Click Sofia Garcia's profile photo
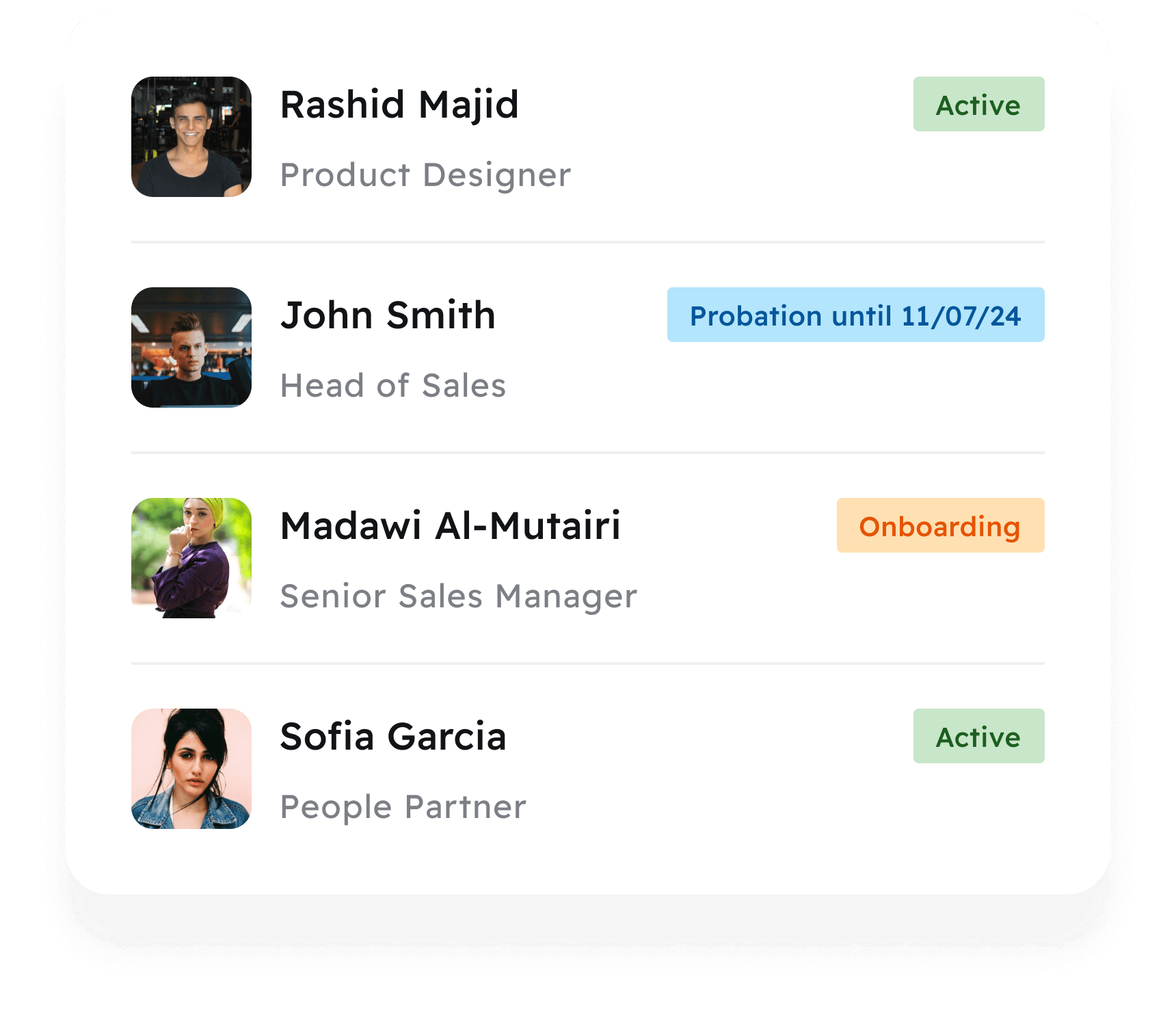1176x1015 pixels. pyautogui.click(x=191, y=769)
